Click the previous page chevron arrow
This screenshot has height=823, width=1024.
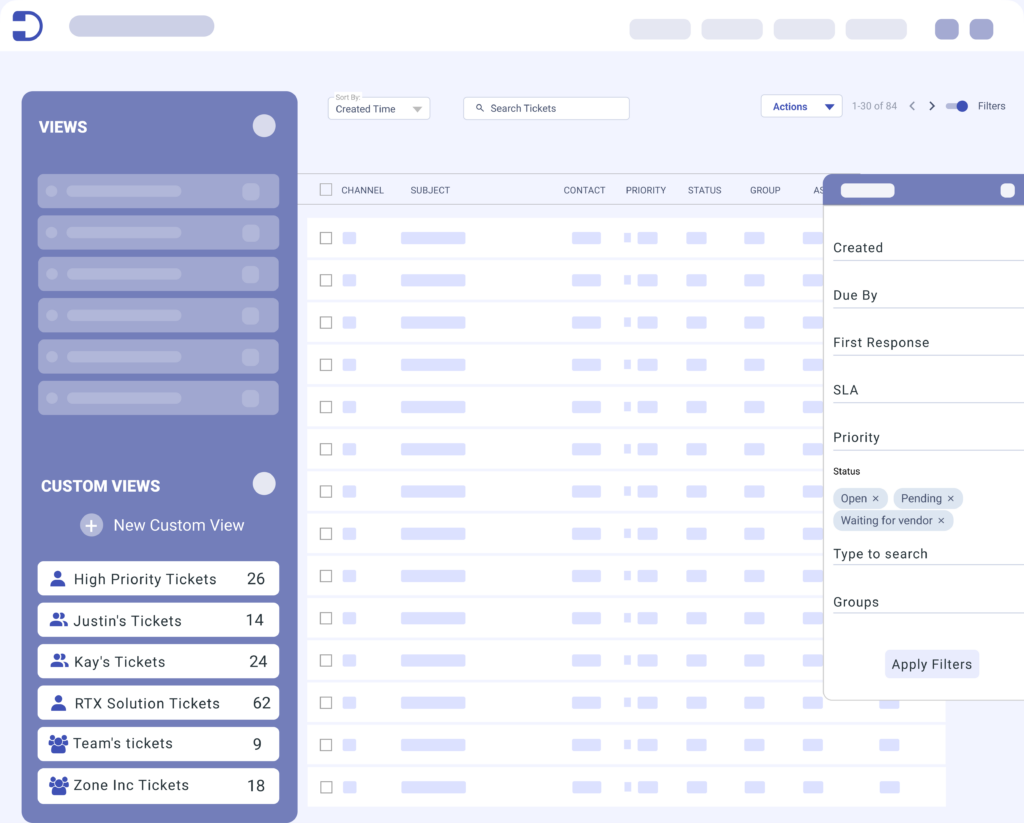tap(912, 106)
